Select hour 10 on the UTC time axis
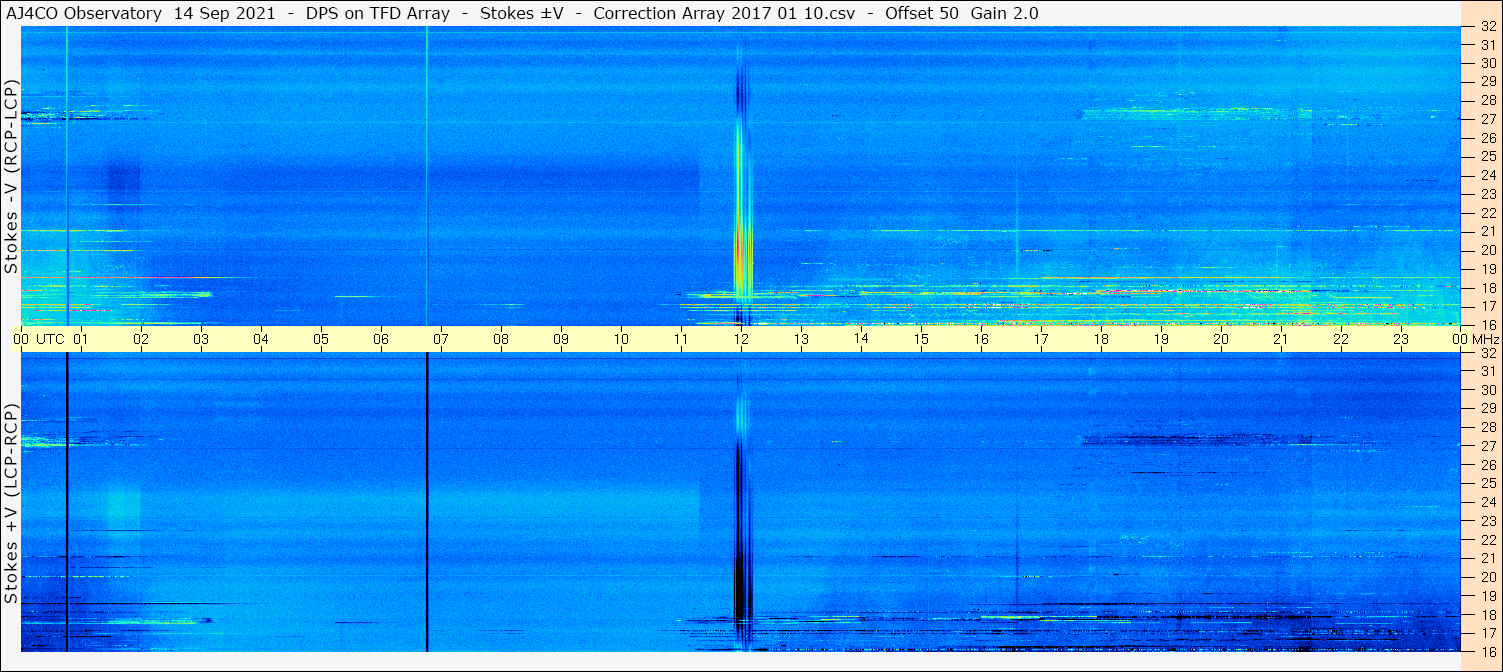Screen dimensions: 1503x672 [x=621, y=339]
